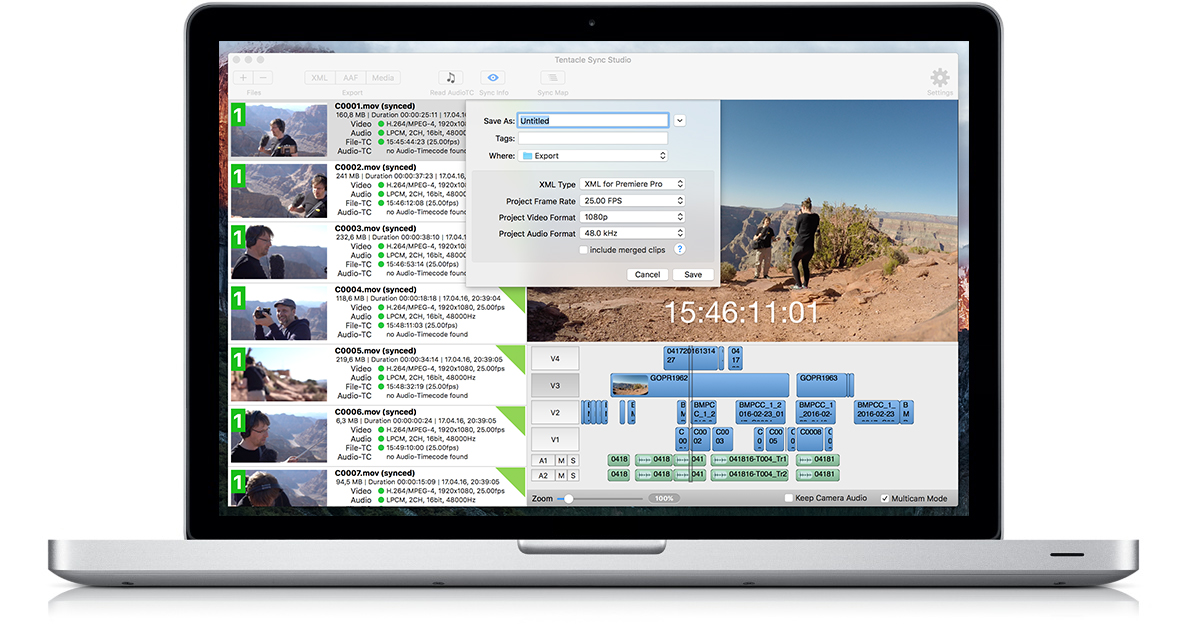The image size is (1200, 630).
Task: Mute audio track A2 with M button
Action: pyautogui.click(x=562, y=474)
